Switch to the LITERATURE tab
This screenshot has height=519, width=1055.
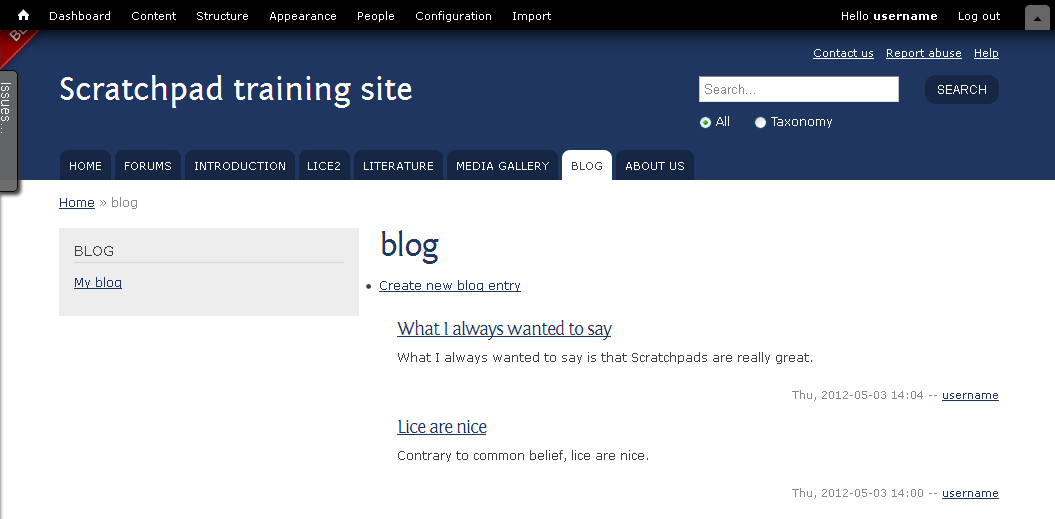pos(398,166)
